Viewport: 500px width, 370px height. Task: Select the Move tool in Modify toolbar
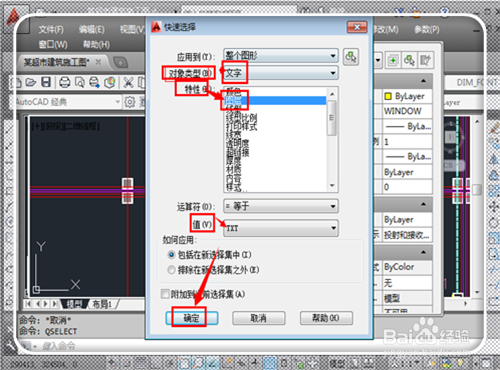494,207
